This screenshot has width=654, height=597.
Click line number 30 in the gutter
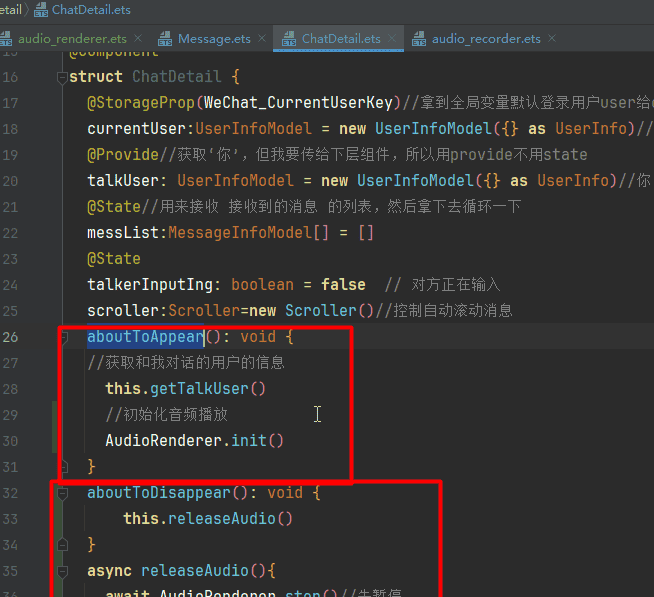(10, 441)
